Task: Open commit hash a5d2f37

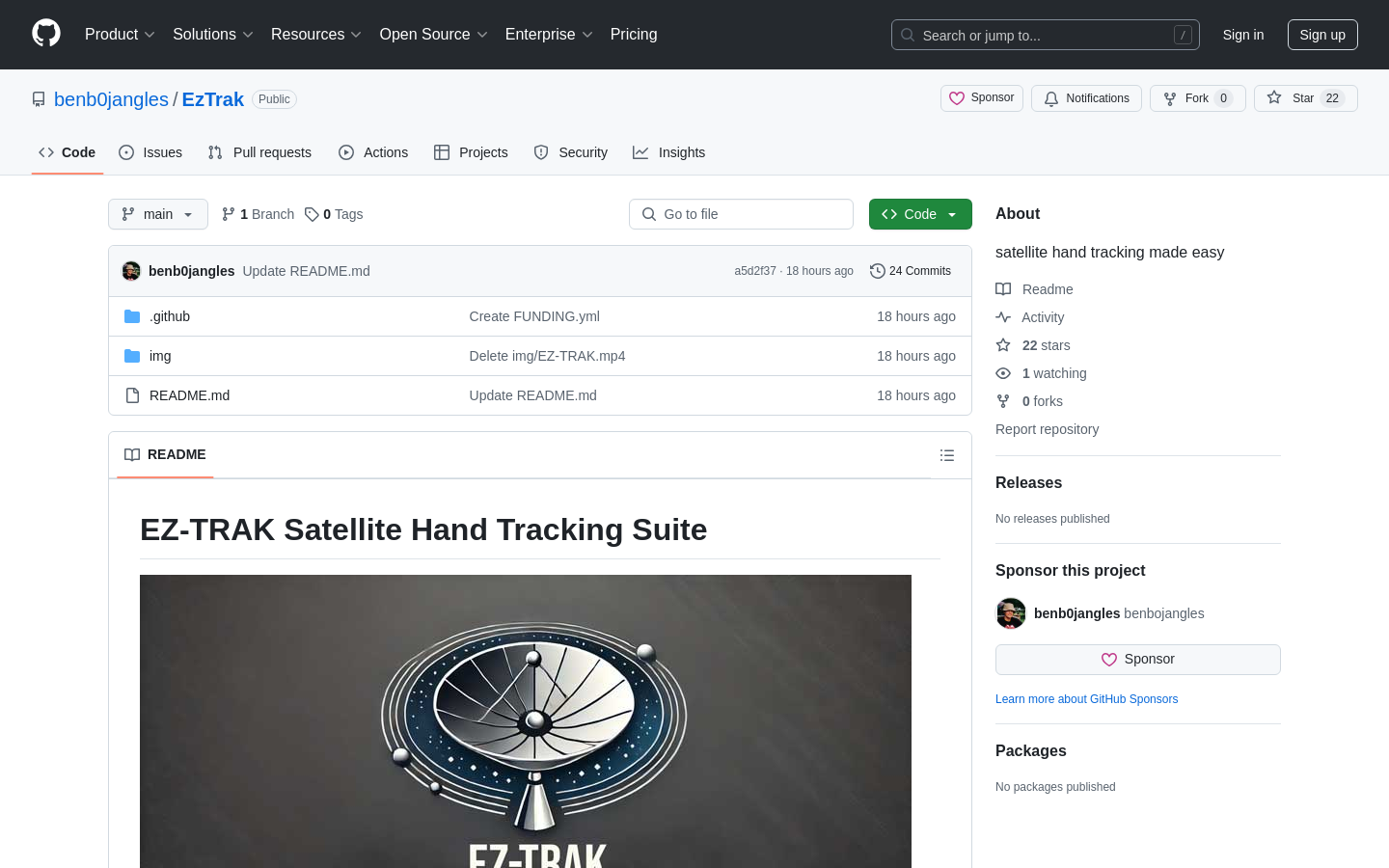Action: 755,271
